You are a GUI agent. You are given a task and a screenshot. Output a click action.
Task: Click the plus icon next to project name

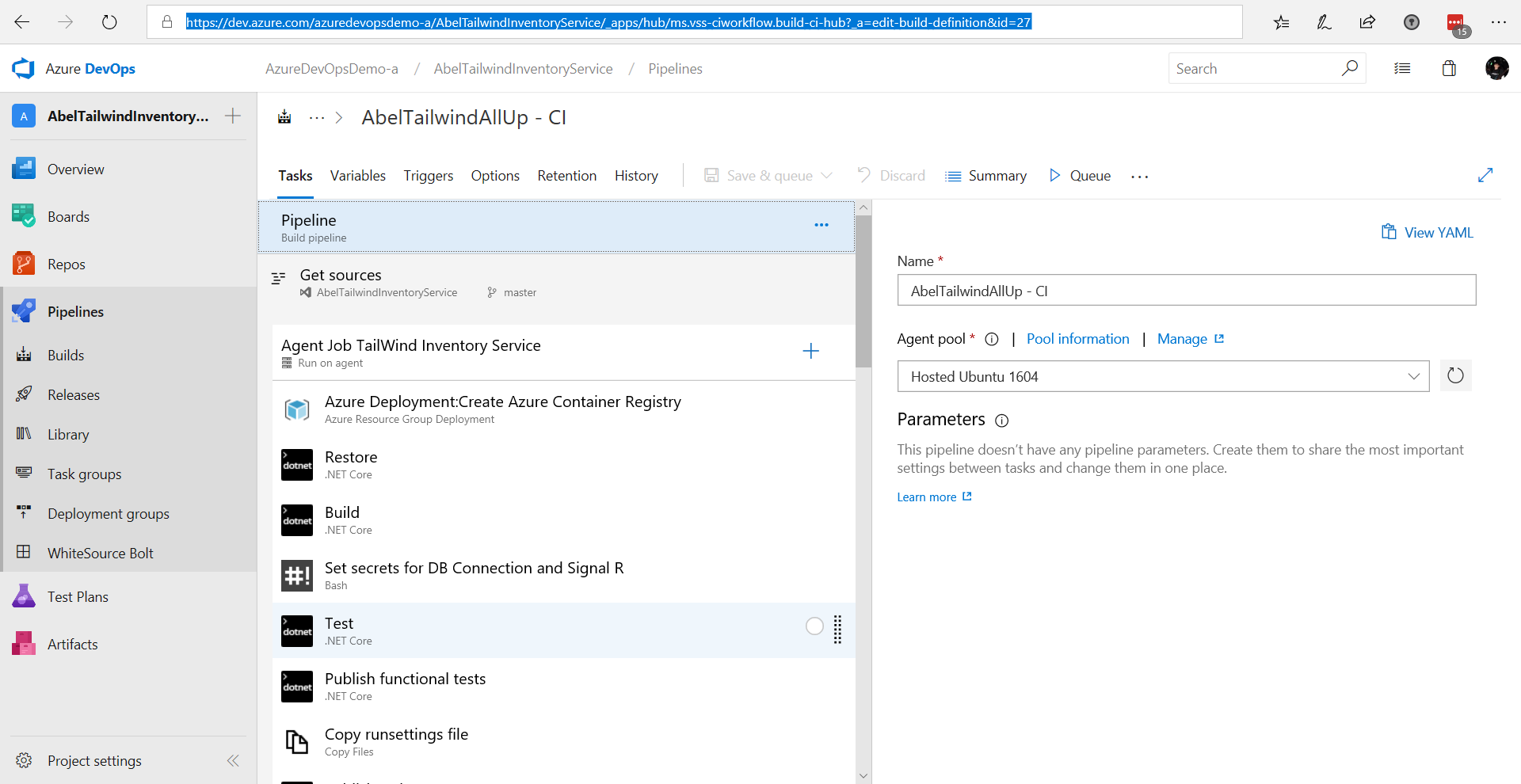[x=233, y=116]
